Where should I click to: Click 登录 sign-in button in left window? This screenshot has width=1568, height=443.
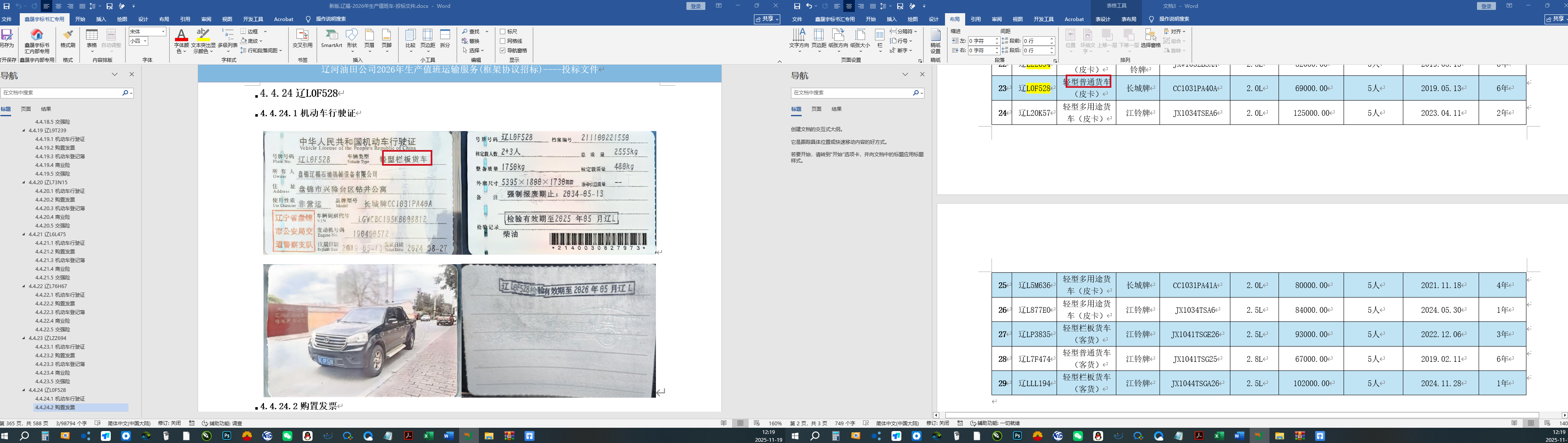click(x=696, y=6)
